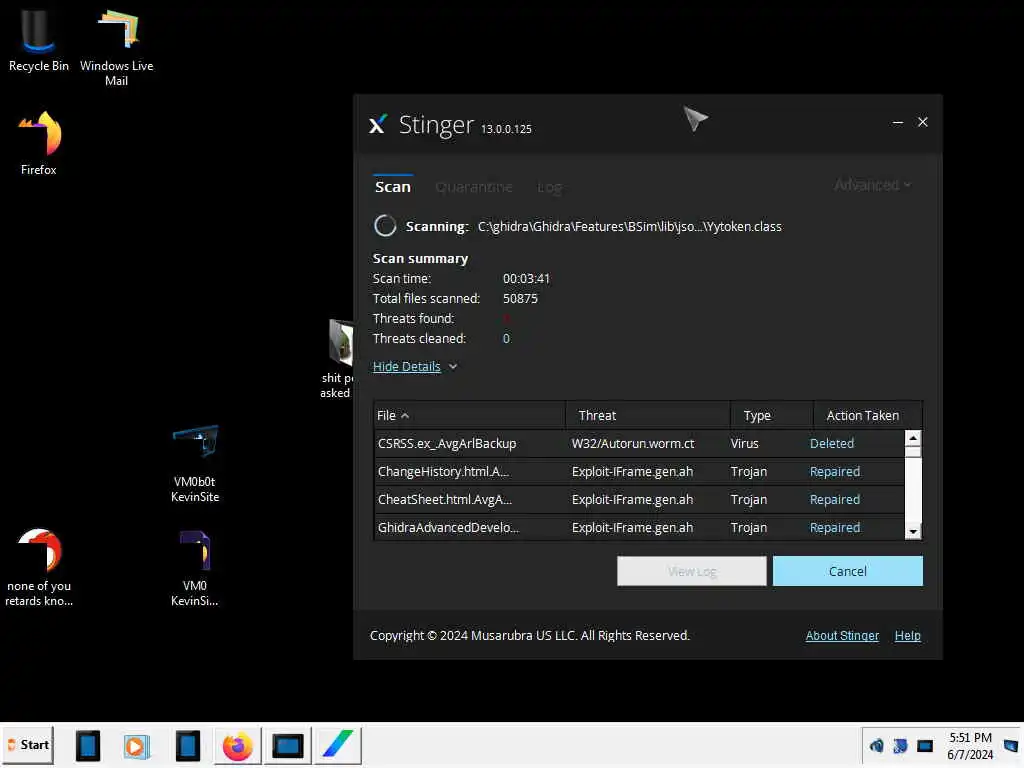Select the GhidraAdvancedDevelo... file row
This screenshot has width=1024, height=768.
tap(639, 527)
